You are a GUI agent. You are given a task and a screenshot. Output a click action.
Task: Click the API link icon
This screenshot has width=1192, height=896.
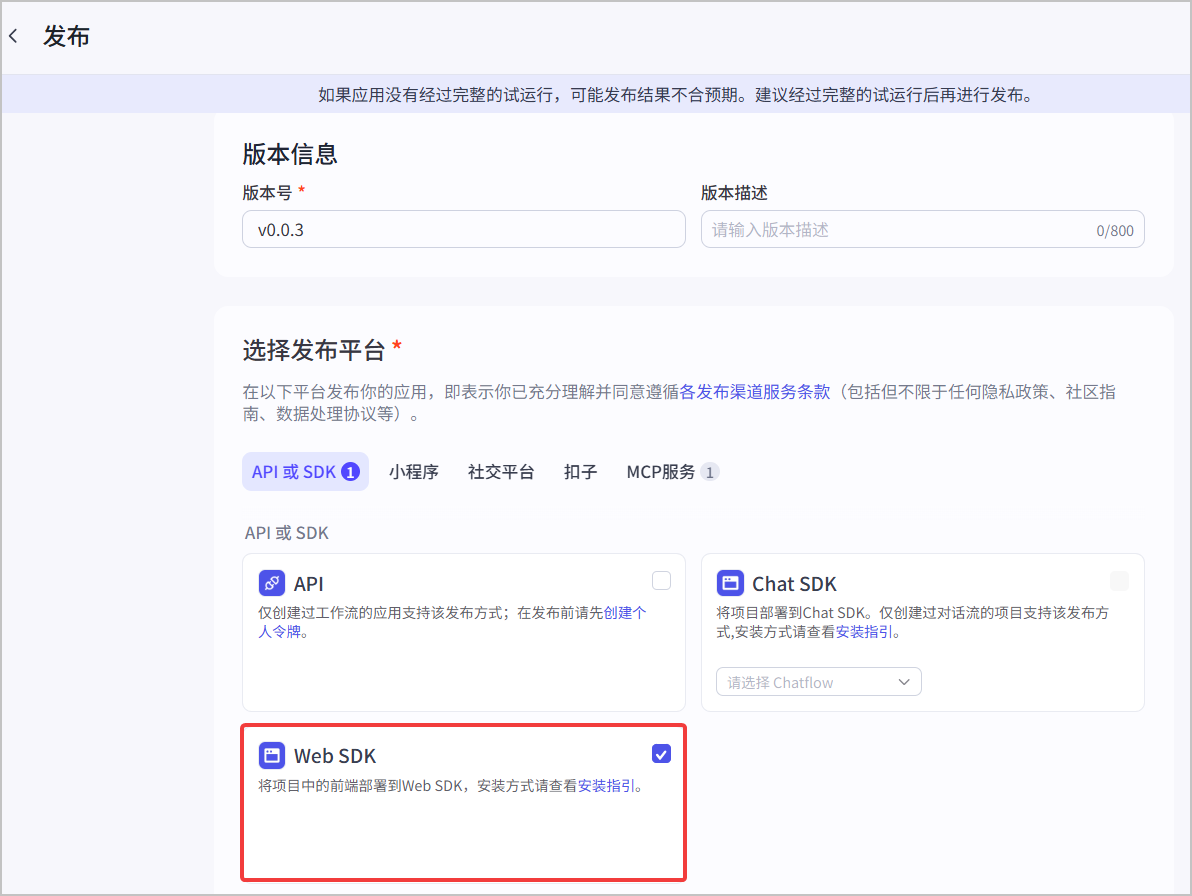[271, 583]
